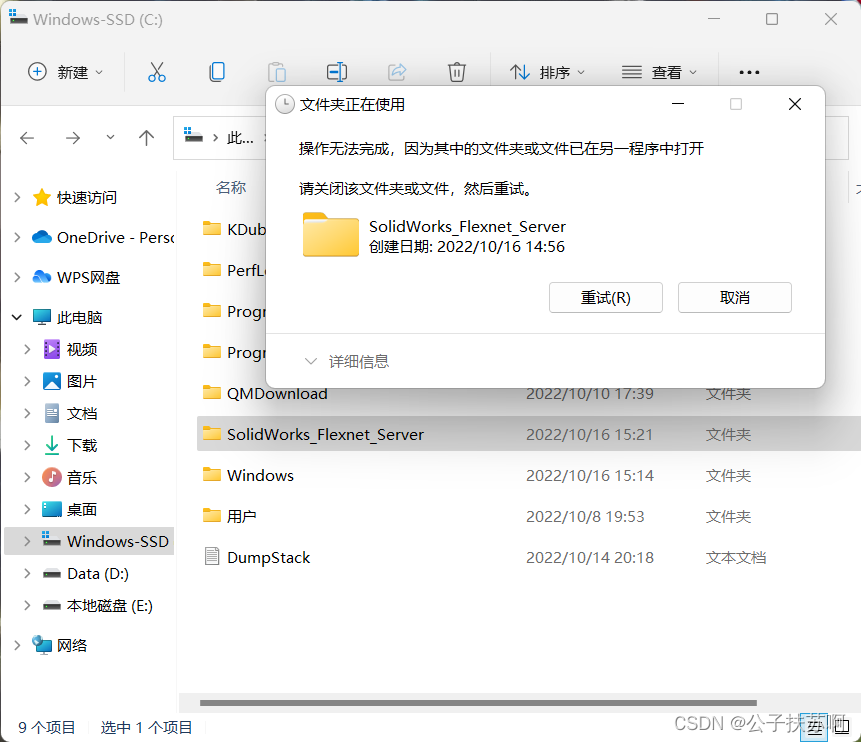This screenshot has height=742, width=861.
Task: Expand the 本地磁盘 (E:) tree node
Action: [x=27, y=605]
